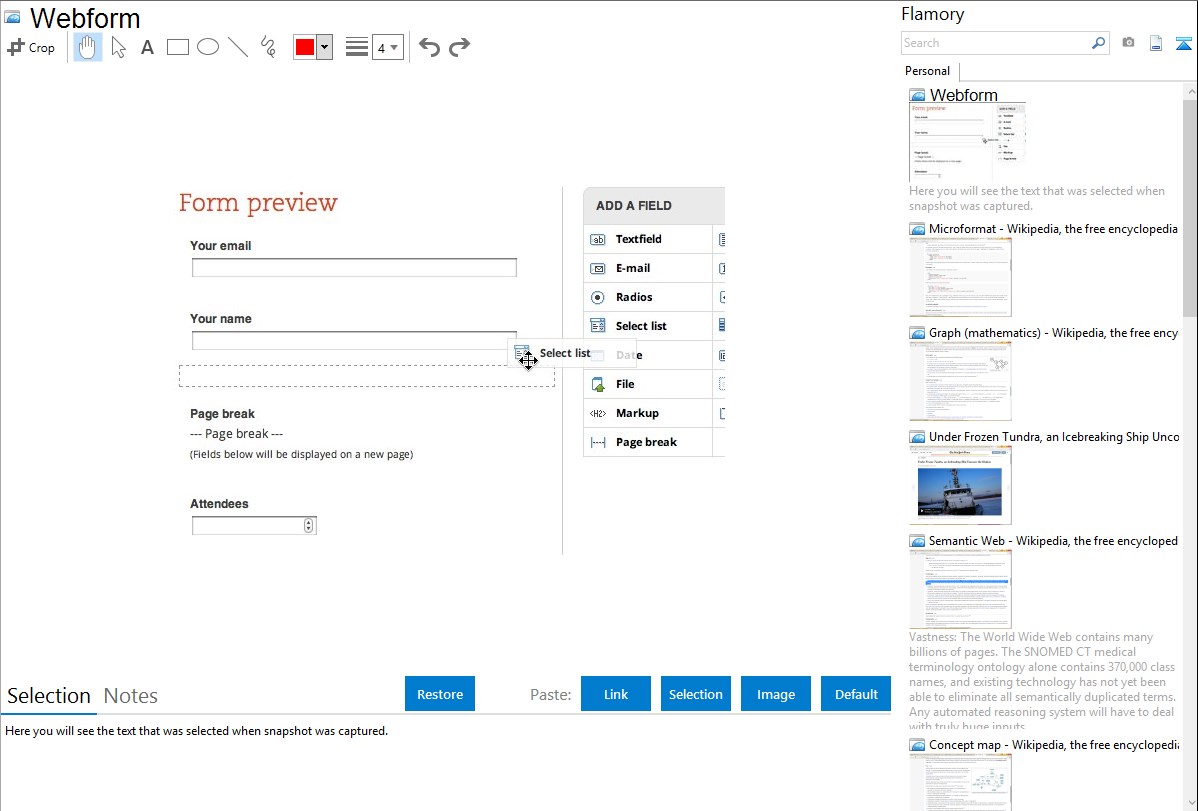The width and height of the screenshot is (1198, 811).
Task: Click the camera capture icon
Action: point(1128,43)
